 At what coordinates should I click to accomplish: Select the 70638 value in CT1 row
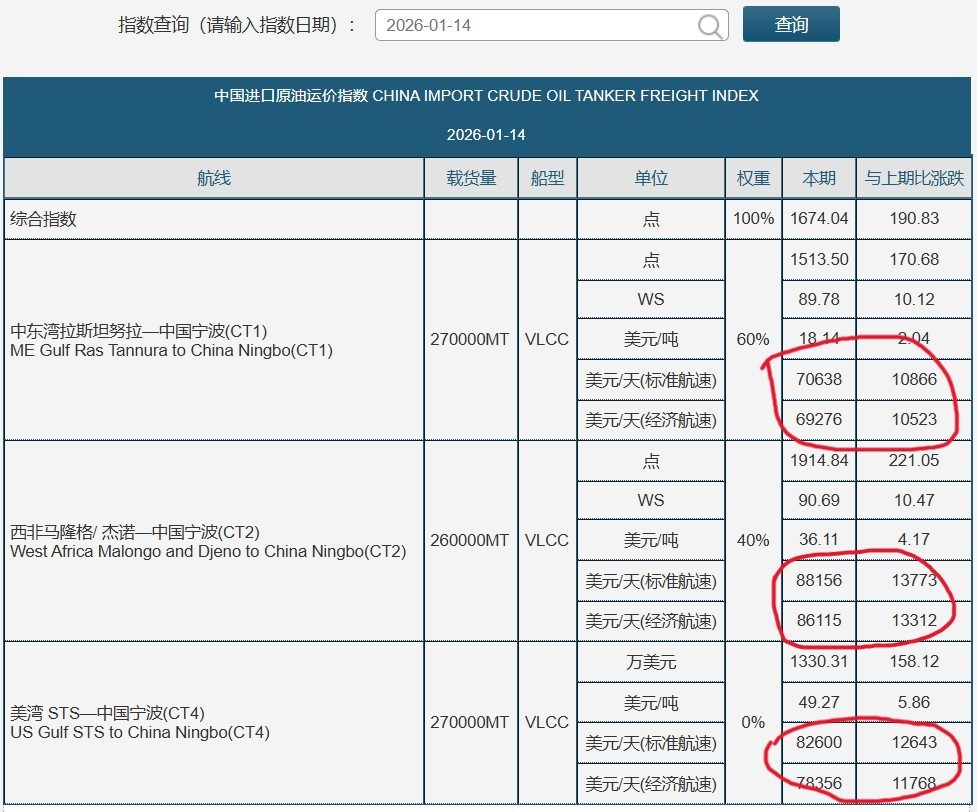[818, 380]
